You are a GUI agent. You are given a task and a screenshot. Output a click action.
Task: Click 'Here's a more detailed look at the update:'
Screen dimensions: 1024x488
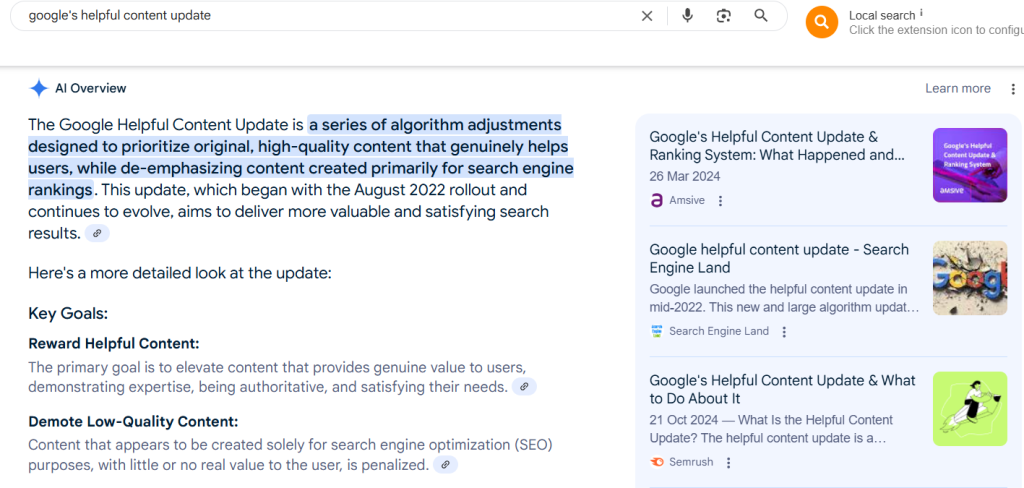pyautogui.click(x=180, y=273)
